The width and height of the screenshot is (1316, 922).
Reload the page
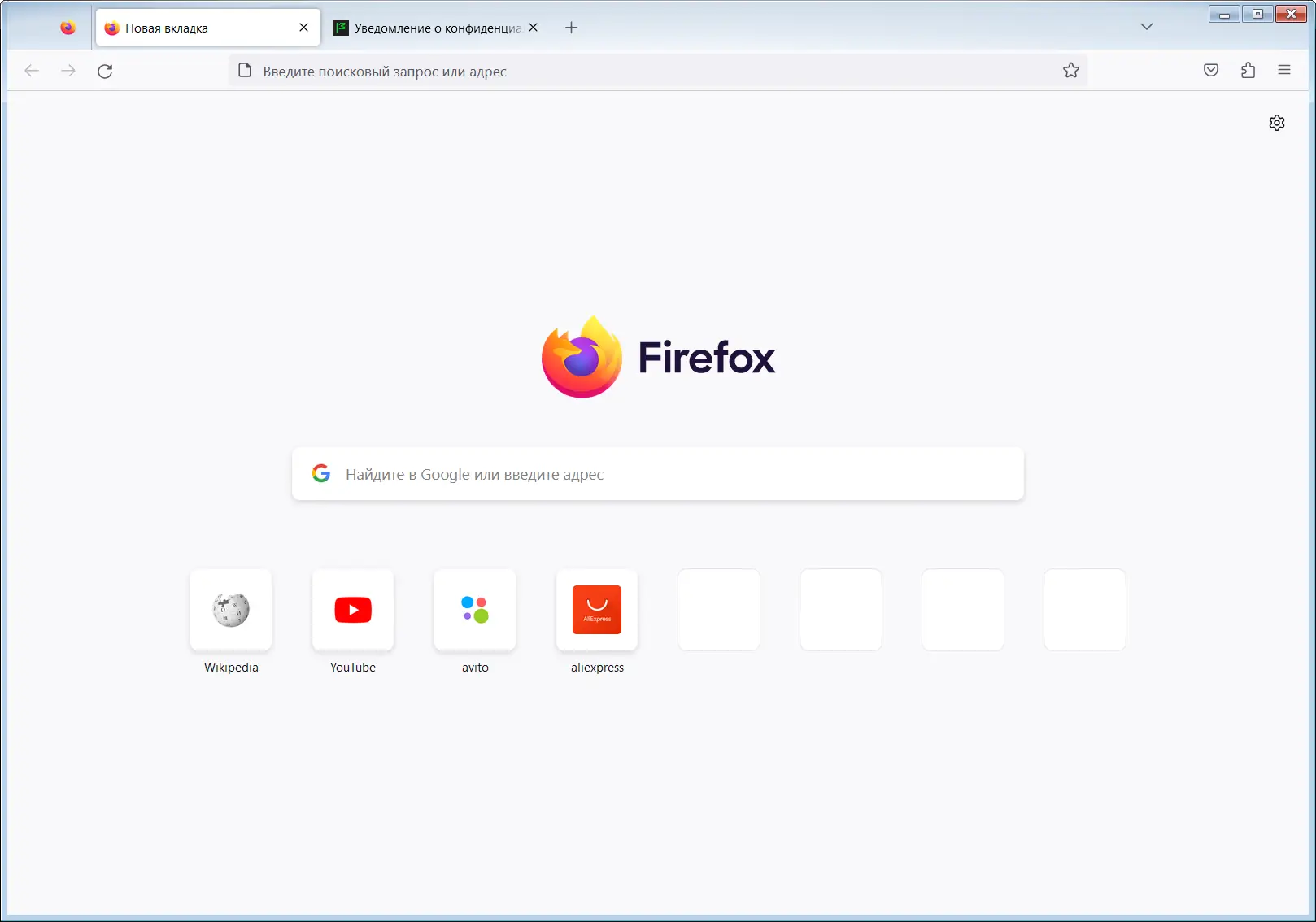point(105,71)
